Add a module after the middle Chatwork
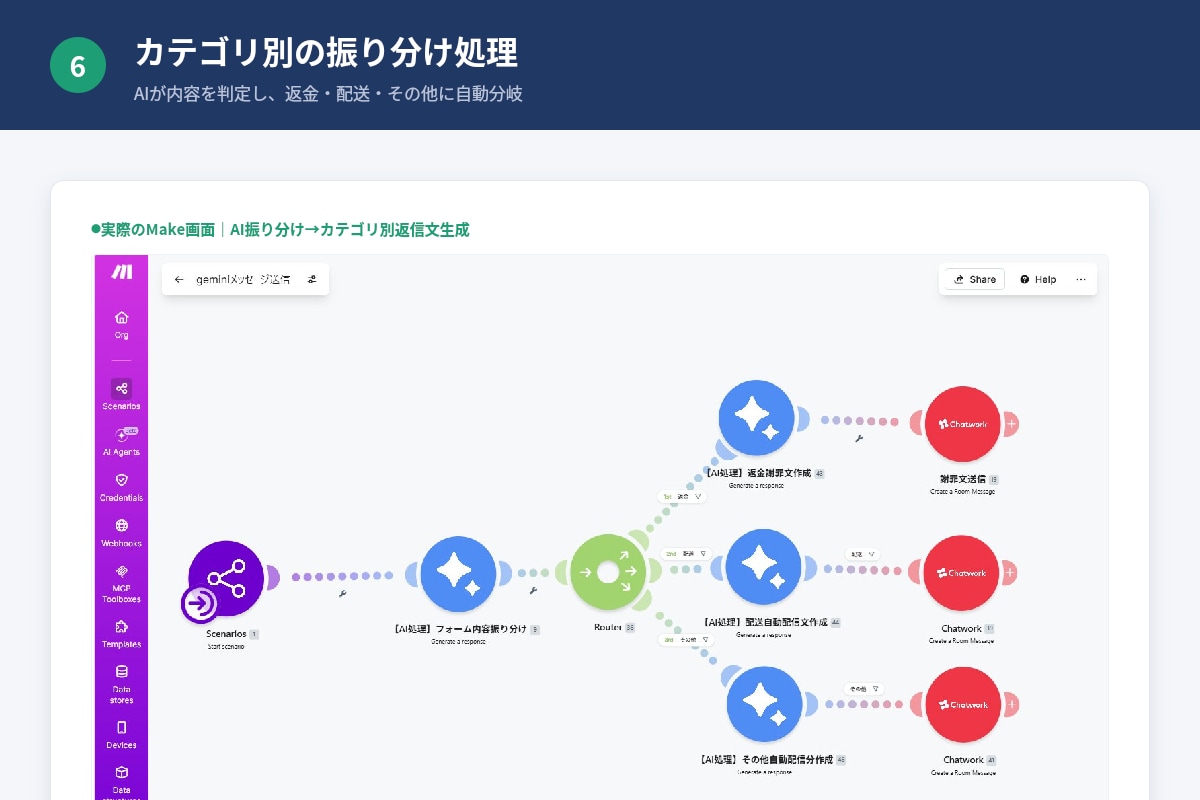 point(1011,573)
